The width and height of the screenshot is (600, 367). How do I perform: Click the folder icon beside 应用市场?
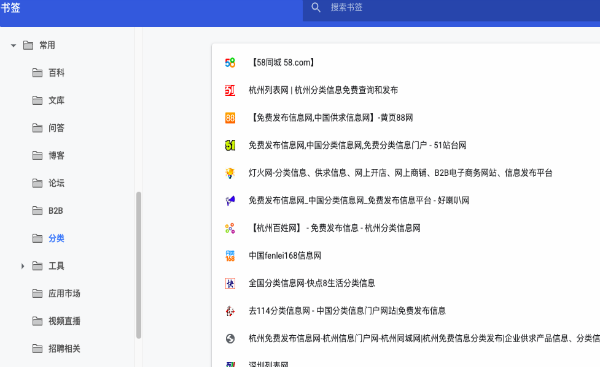tap(37, 294)
